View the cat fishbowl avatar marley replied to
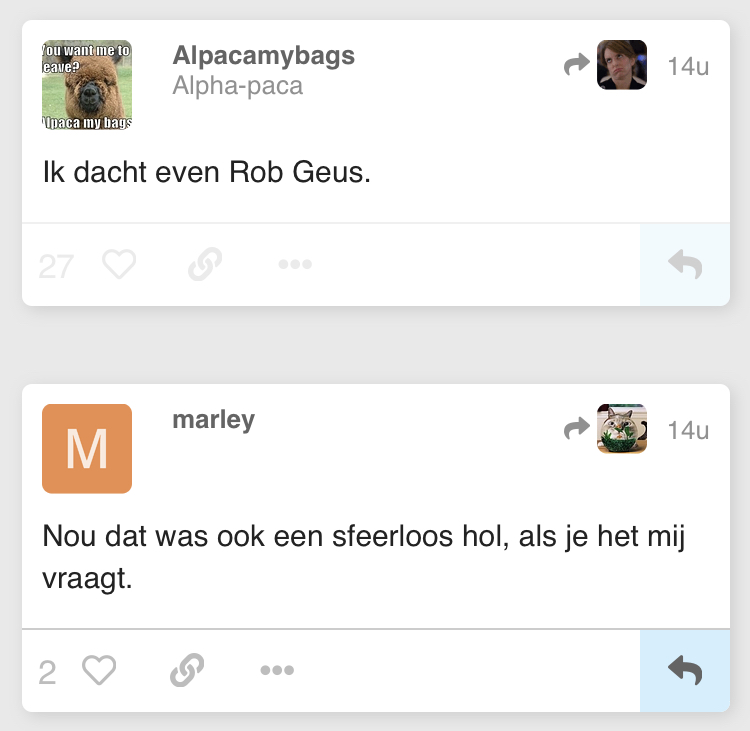This screenshot has height=731, width=750. click(x=622, y=429)
